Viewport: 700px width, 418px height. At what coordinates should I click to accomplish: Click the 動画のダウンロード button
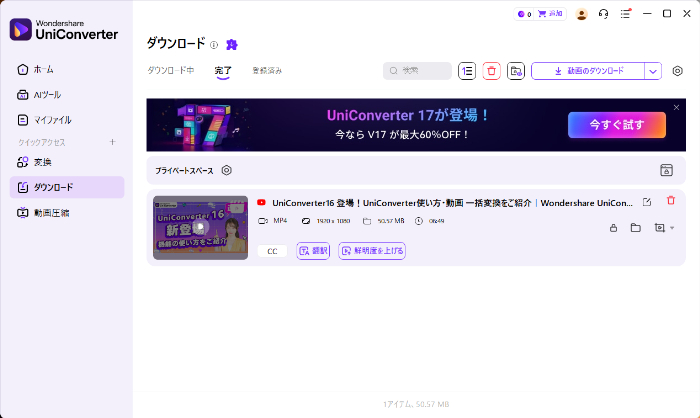pos(588,71)
